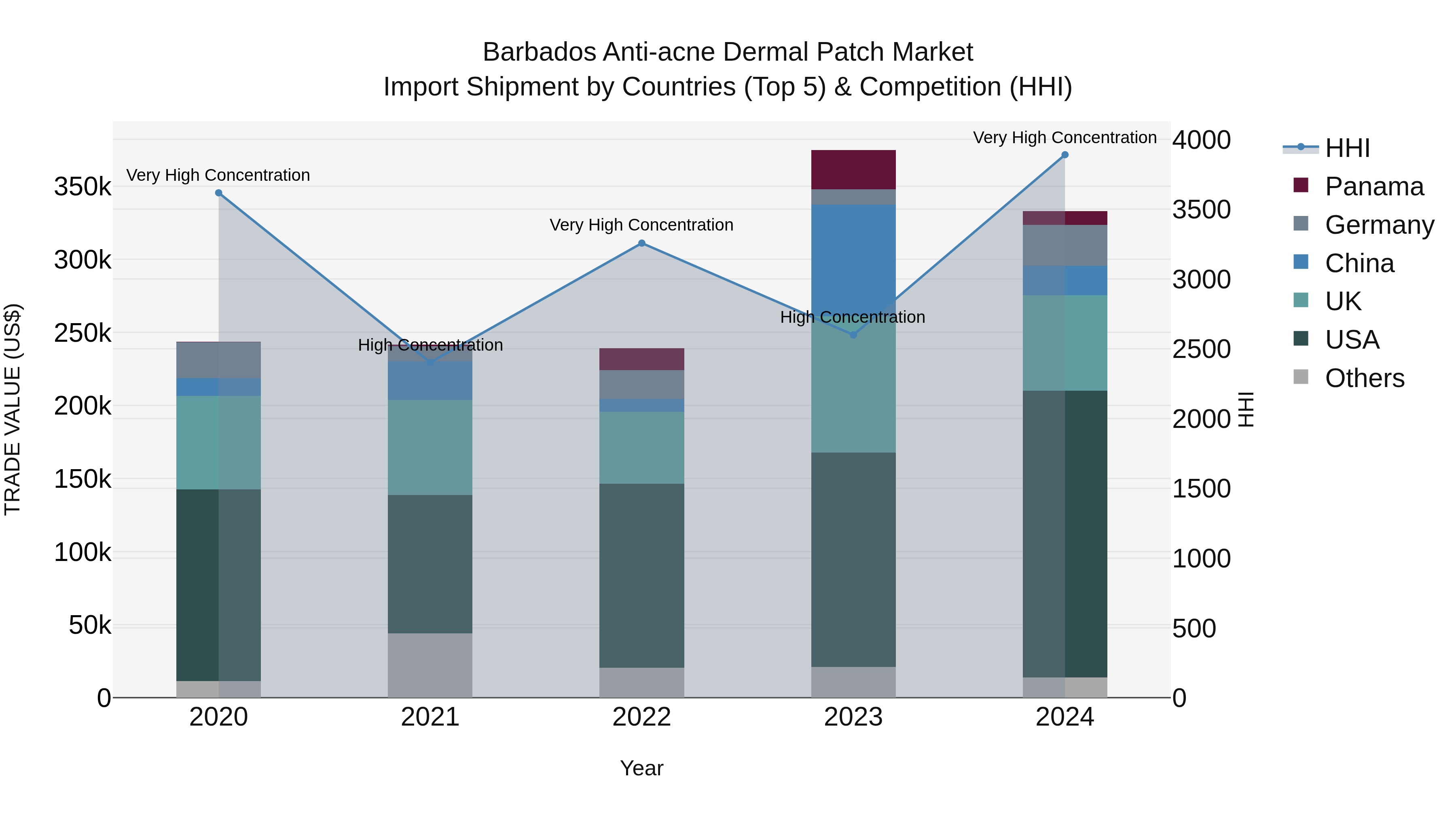Click the Germany segment of the 2022 bar
Image resolution: width=1456 pixels, height=819 pixels.
(641, 384)
